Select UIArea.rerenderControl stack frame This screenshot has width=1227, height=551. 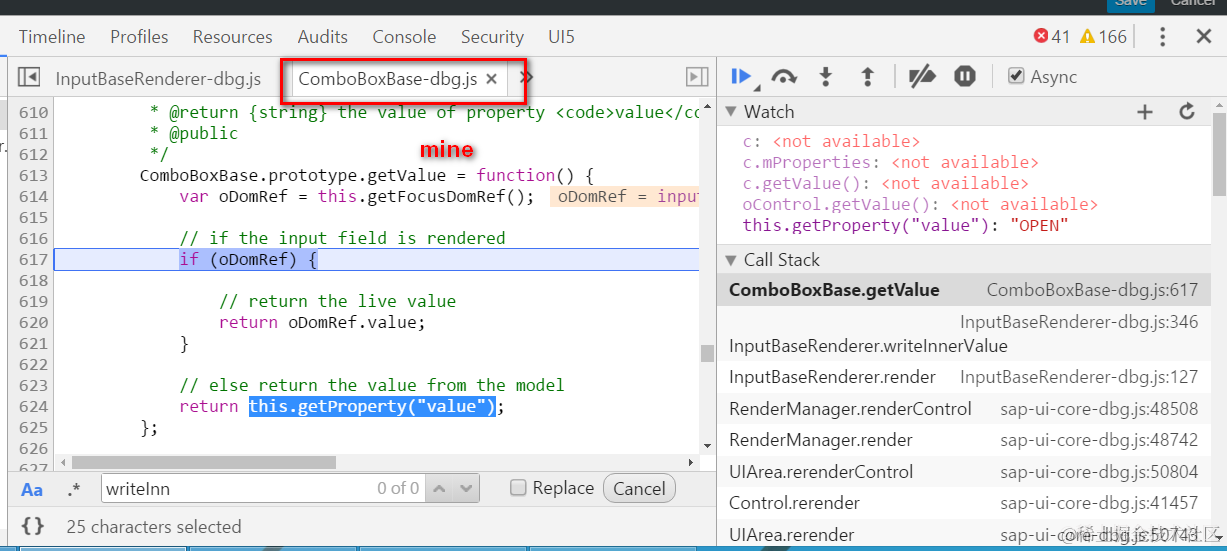[965, 472]
